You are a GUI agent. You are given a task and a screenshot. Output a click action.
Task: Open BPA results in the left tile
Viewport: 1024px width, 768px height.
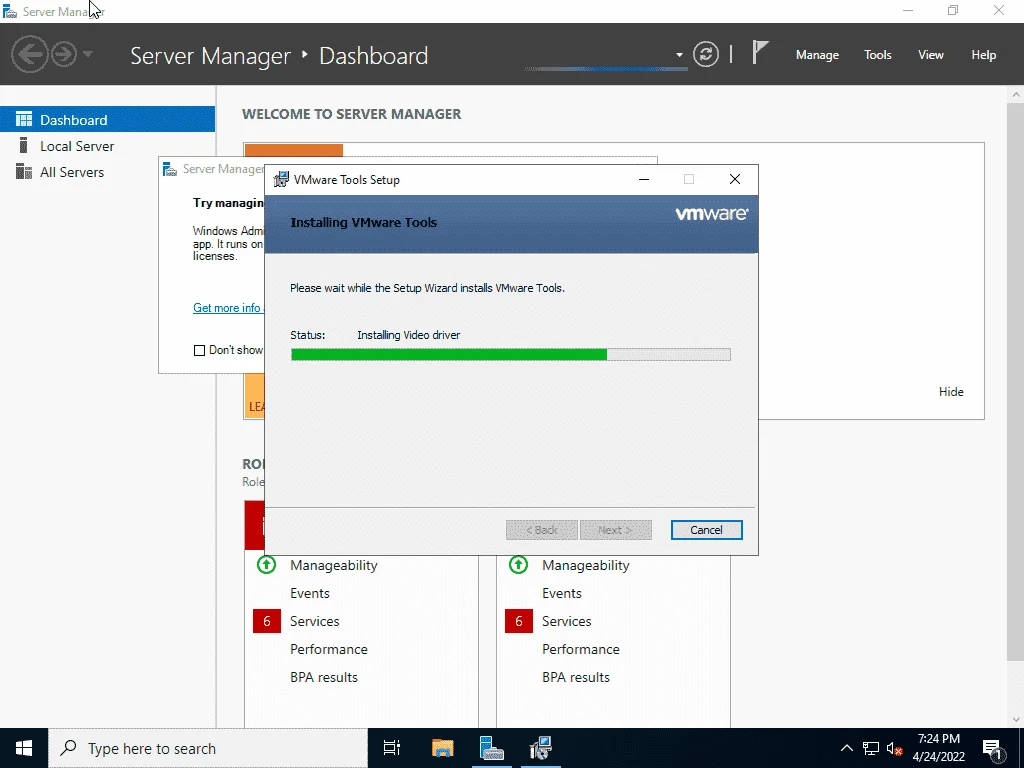(324, 677)
